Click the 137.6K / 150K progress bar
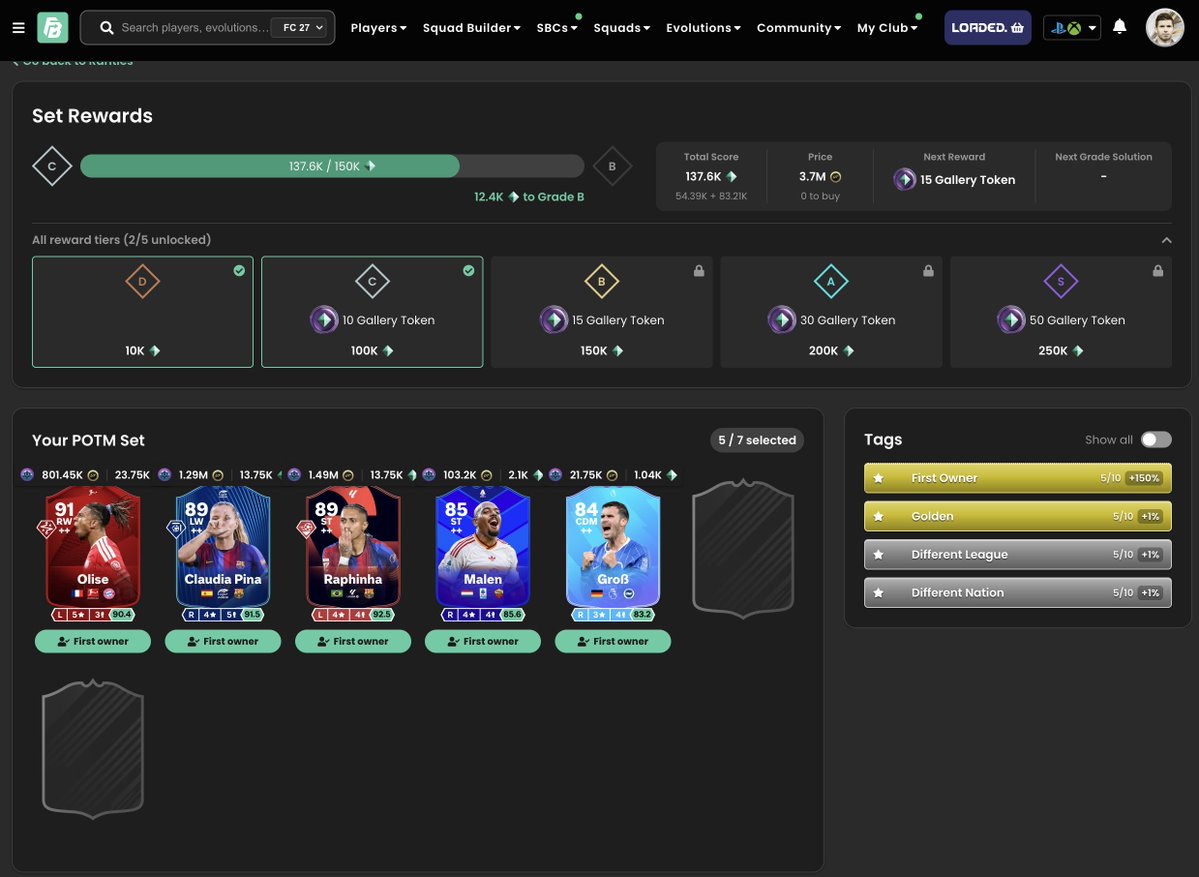This screenshot has width=1199, height=877. (x=332, y=166)
